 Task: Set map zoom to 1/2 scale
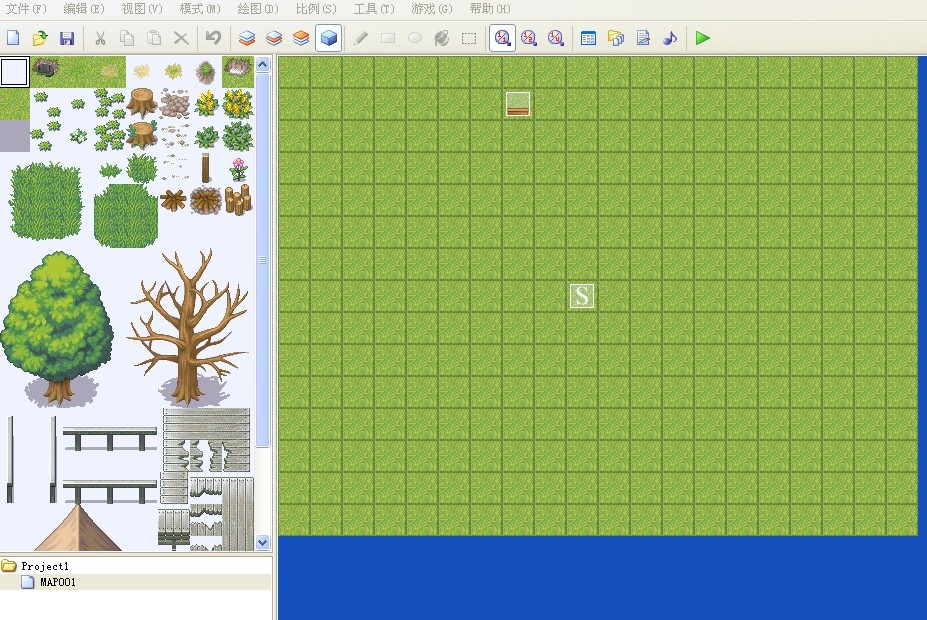[529, 38]
